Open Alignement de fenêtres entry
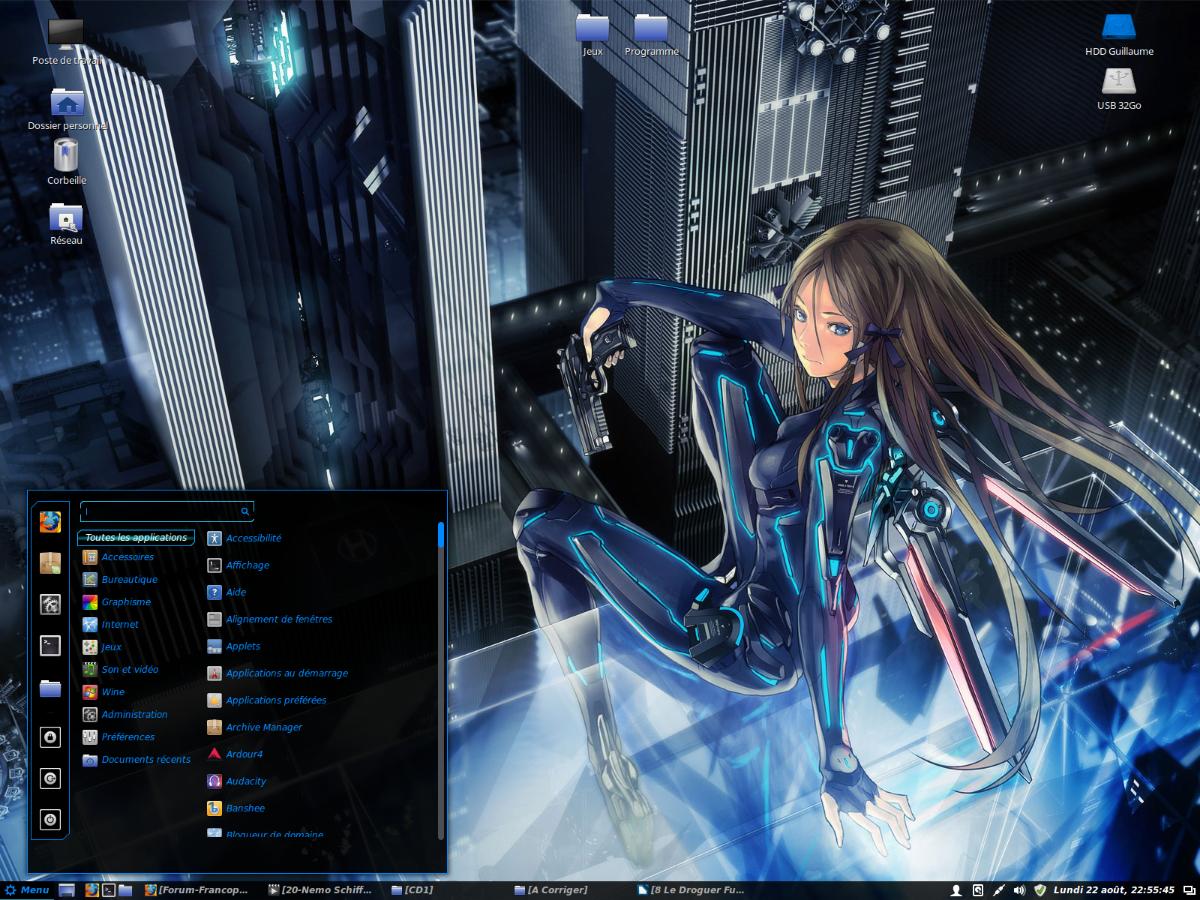1200x900 pixels. coord(269,619)
